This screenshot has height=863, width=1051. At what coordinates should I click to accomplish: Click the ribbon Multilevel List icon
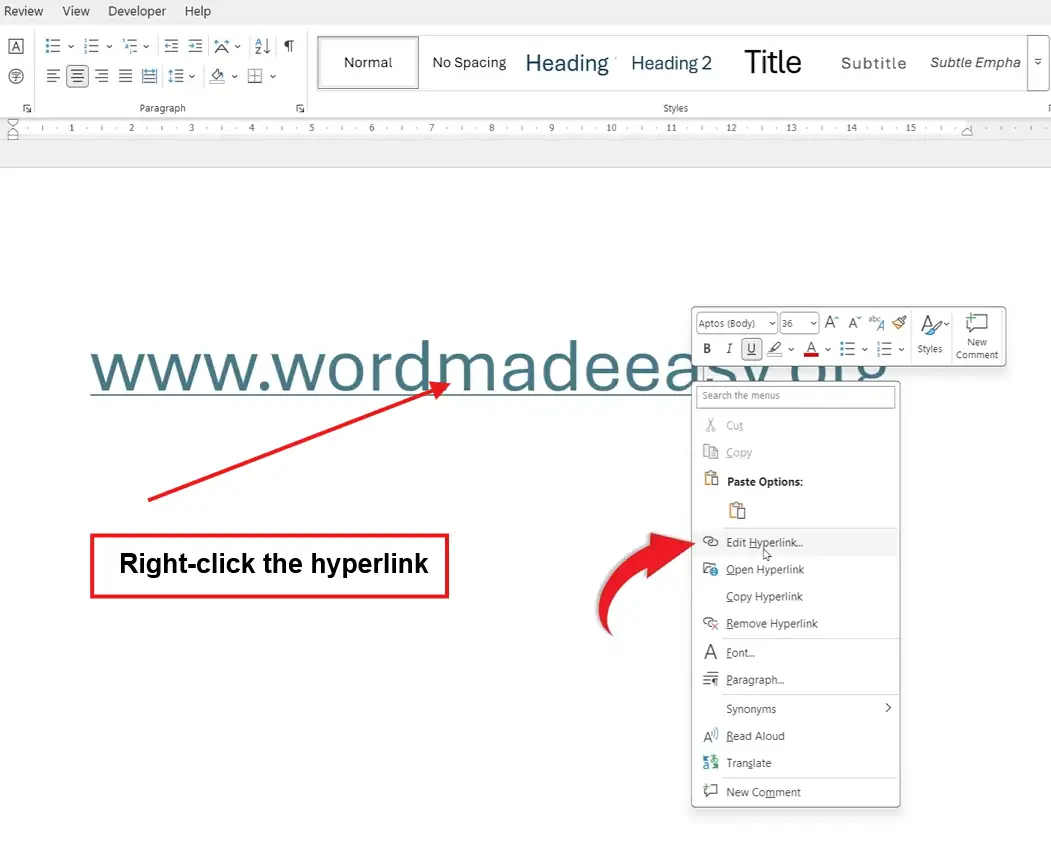pyautogui.click(x=129, y=46)
